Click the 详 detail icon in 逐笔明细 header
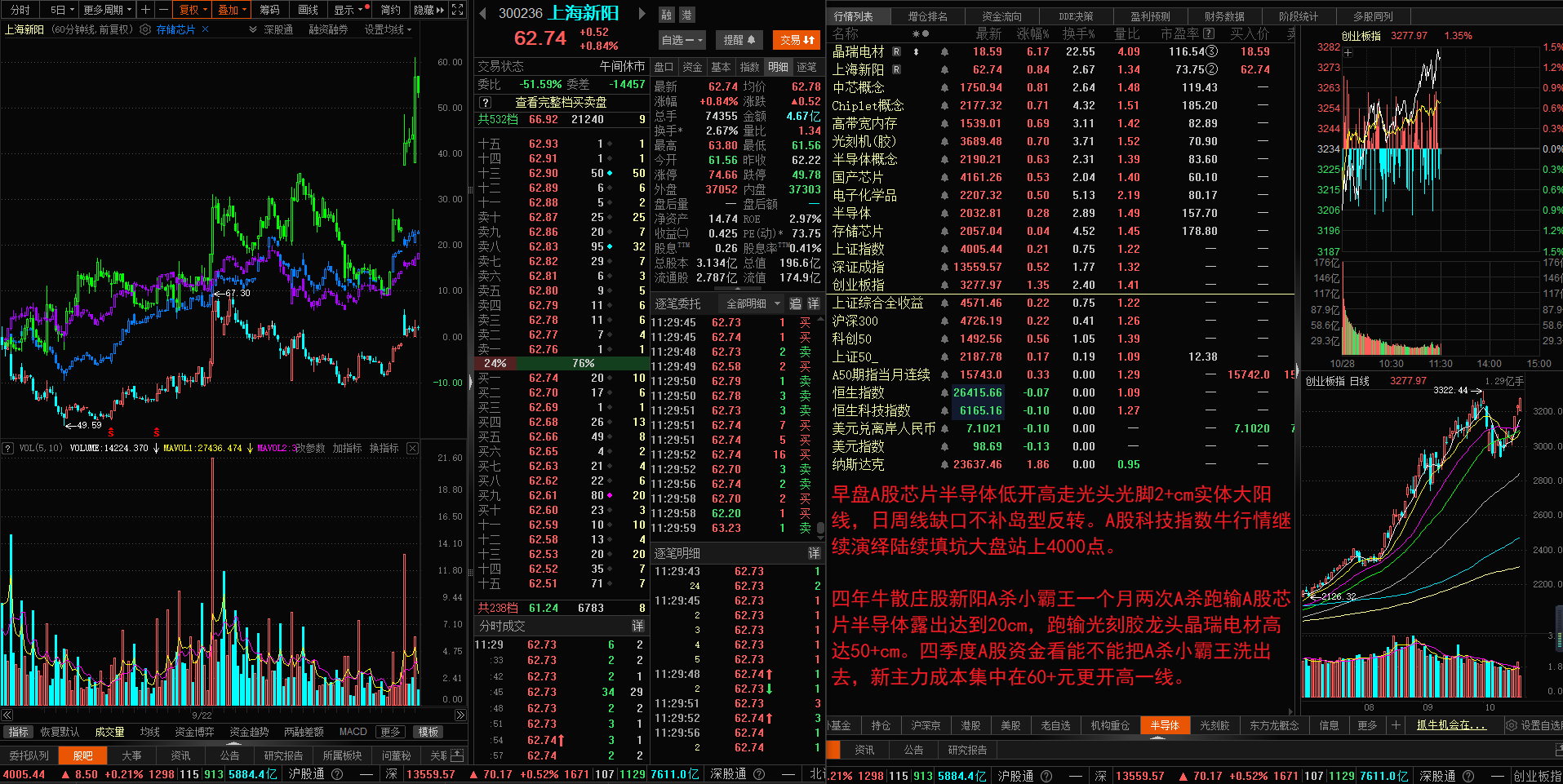Screen dimensions: 1563x784 [x=814, y=553]
